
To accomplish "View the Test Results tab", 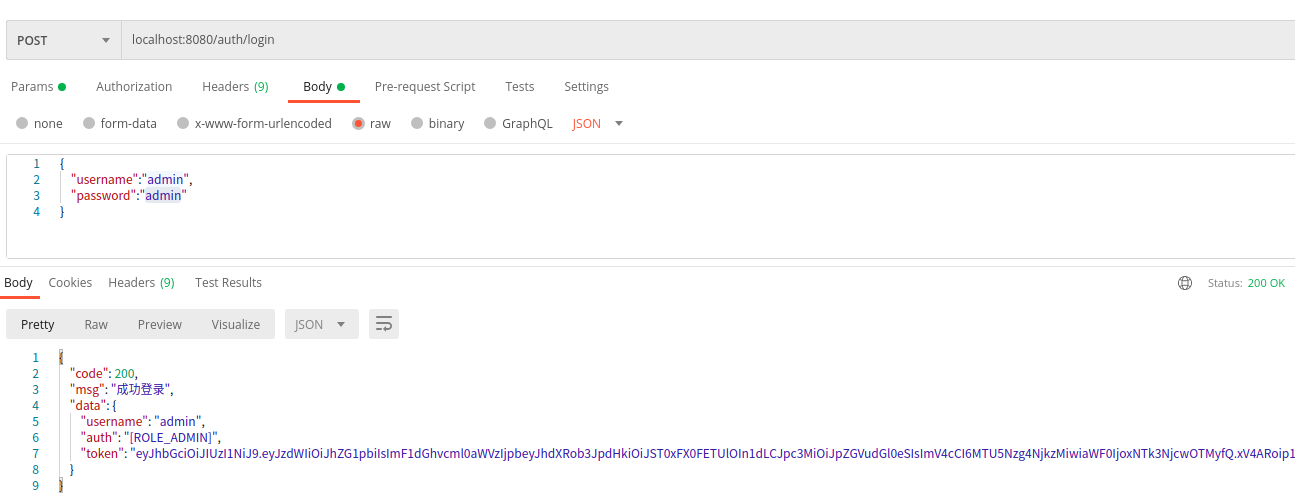I will click(228, 283).
